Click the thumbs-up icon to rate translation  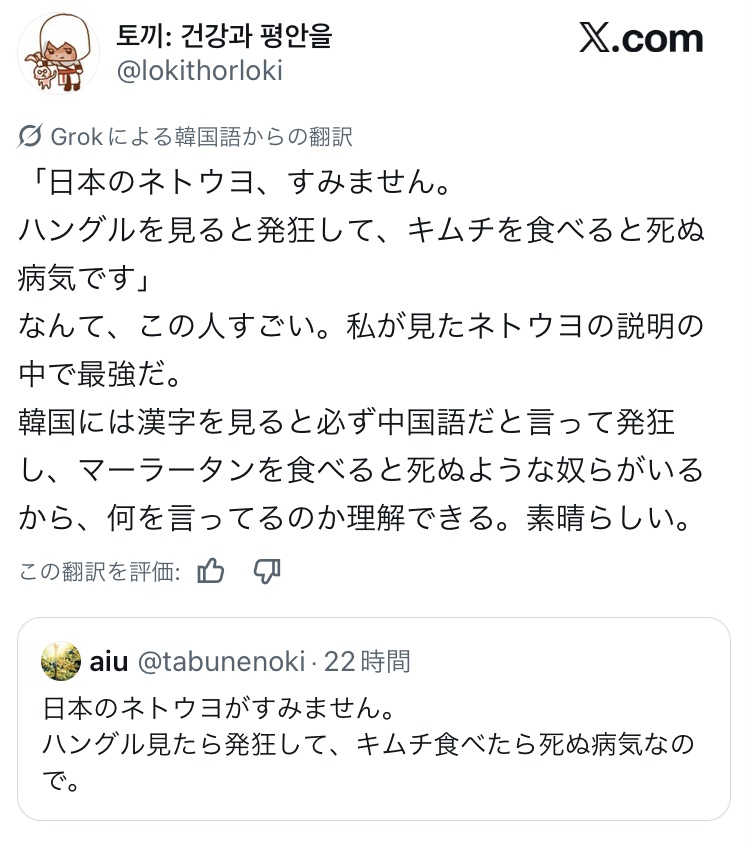[211, 571]
